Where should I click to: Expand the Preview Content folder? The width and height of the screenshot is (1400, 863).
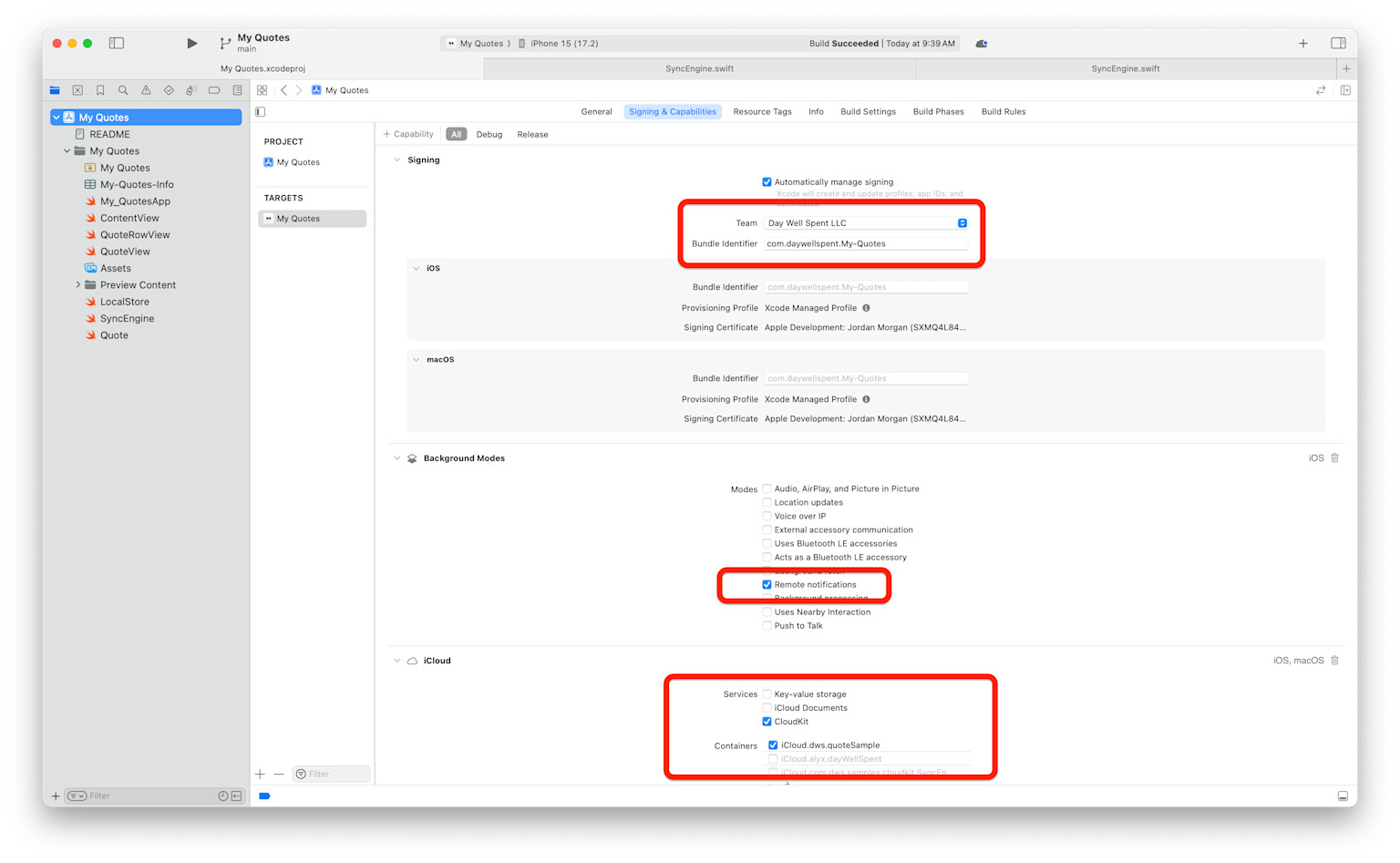77,285
